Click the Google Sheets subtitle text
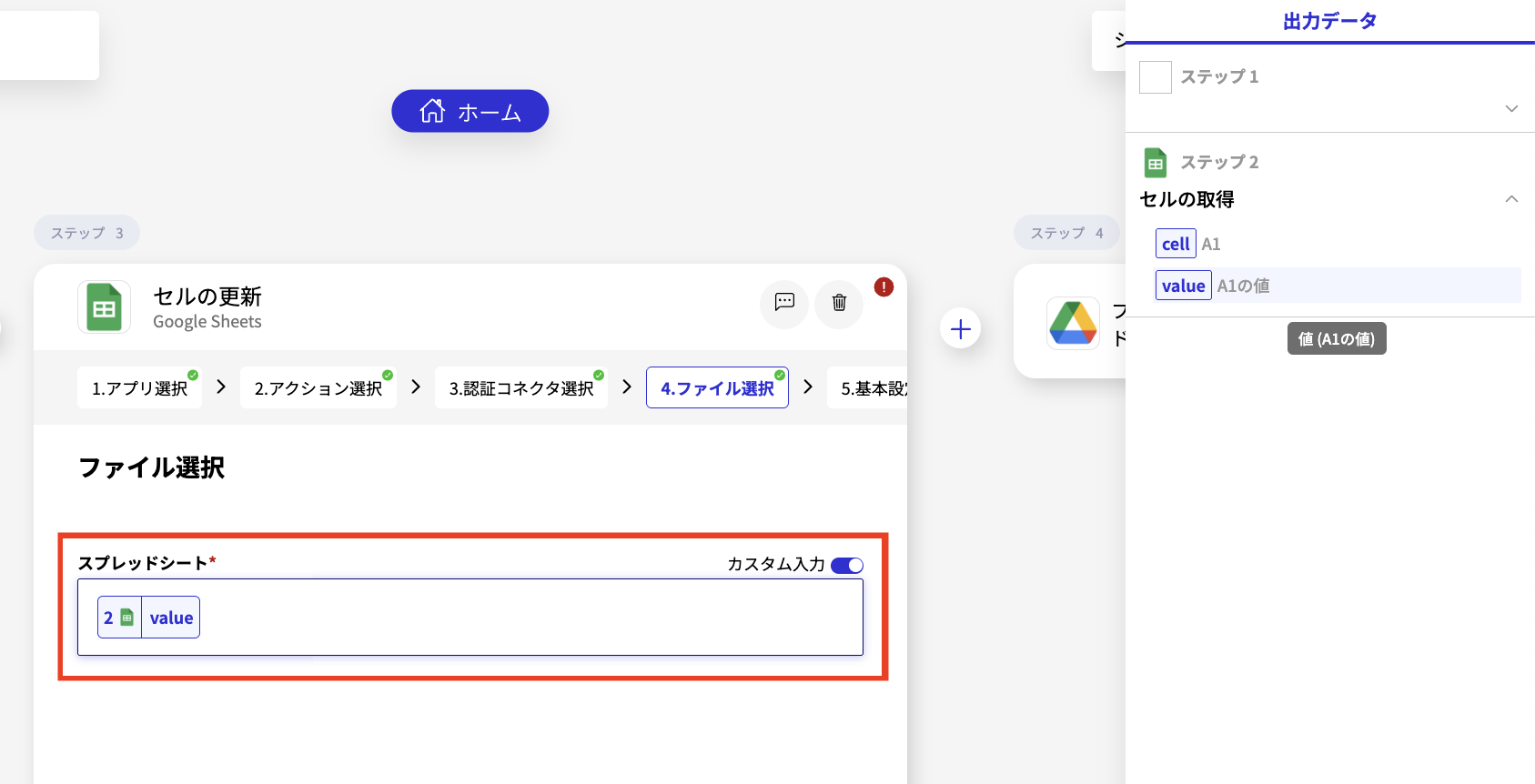The image size is (1535, 784). (x=207, y=322)
